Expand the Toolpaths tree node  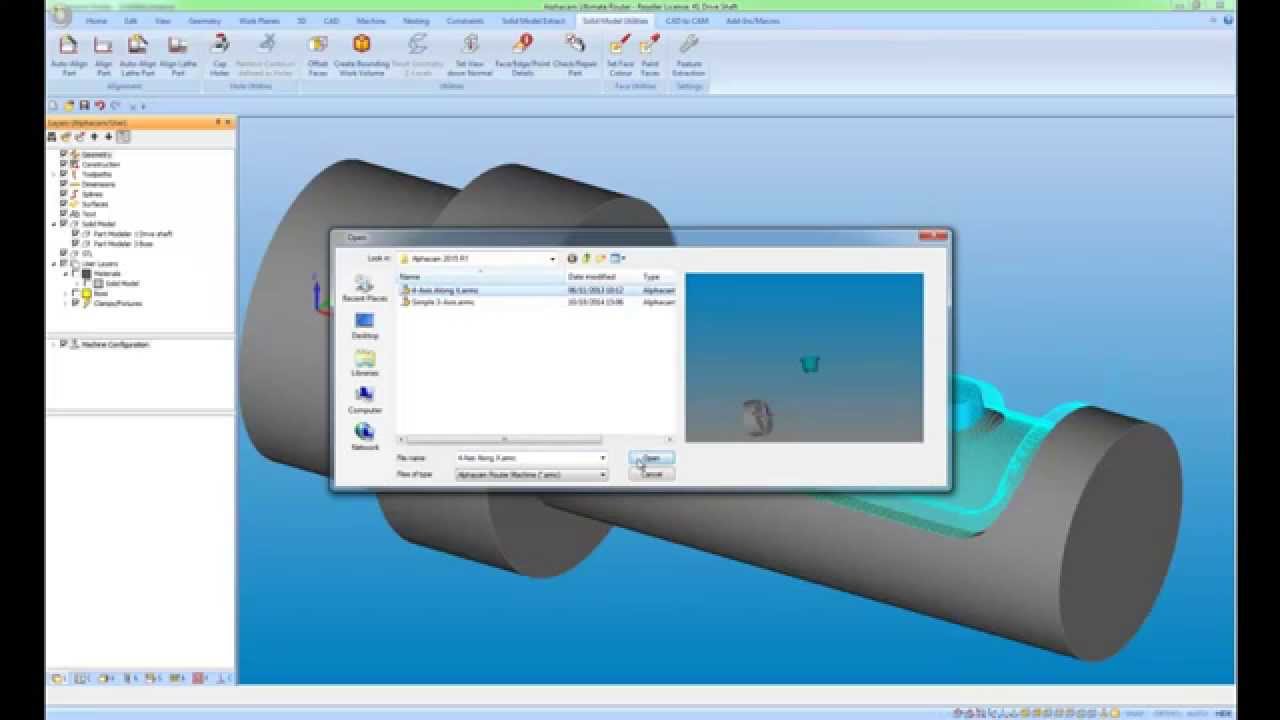coord(54,174)
